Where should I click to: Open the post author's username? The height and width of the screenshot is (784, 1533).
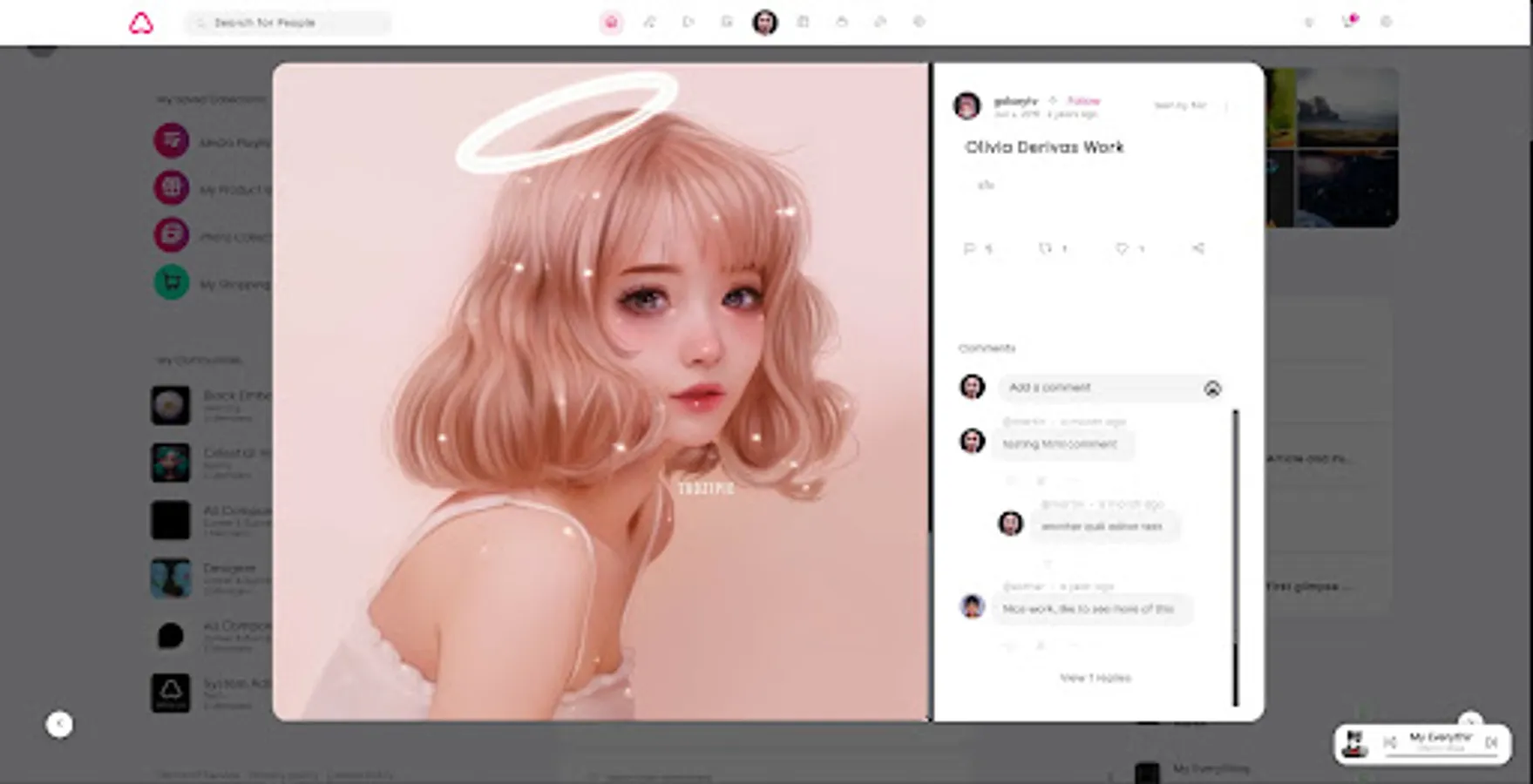[1016, 101]
